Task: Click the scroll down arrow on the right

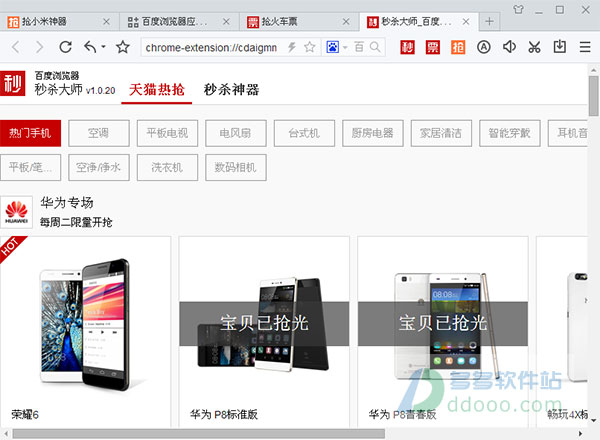Action: [593, 420]
